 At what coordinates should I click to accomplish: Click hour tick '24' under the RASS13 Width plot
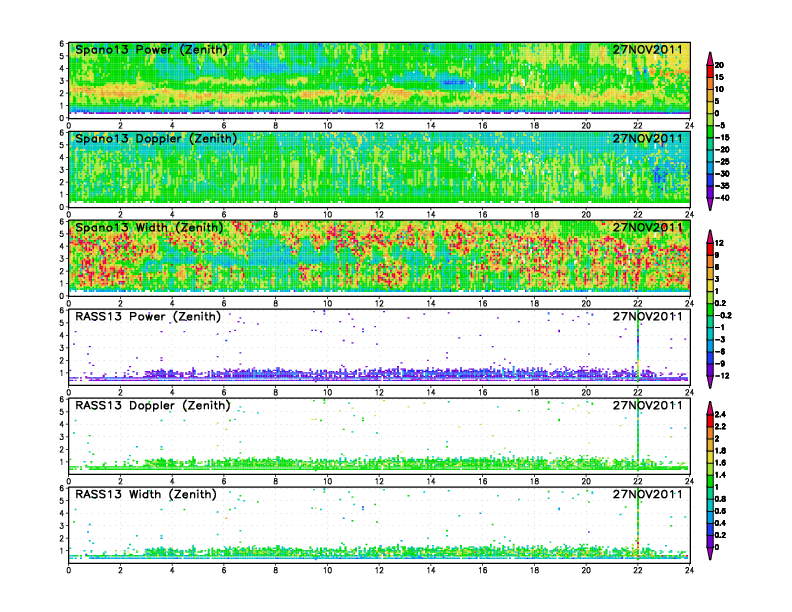click(x=689, y=570)
